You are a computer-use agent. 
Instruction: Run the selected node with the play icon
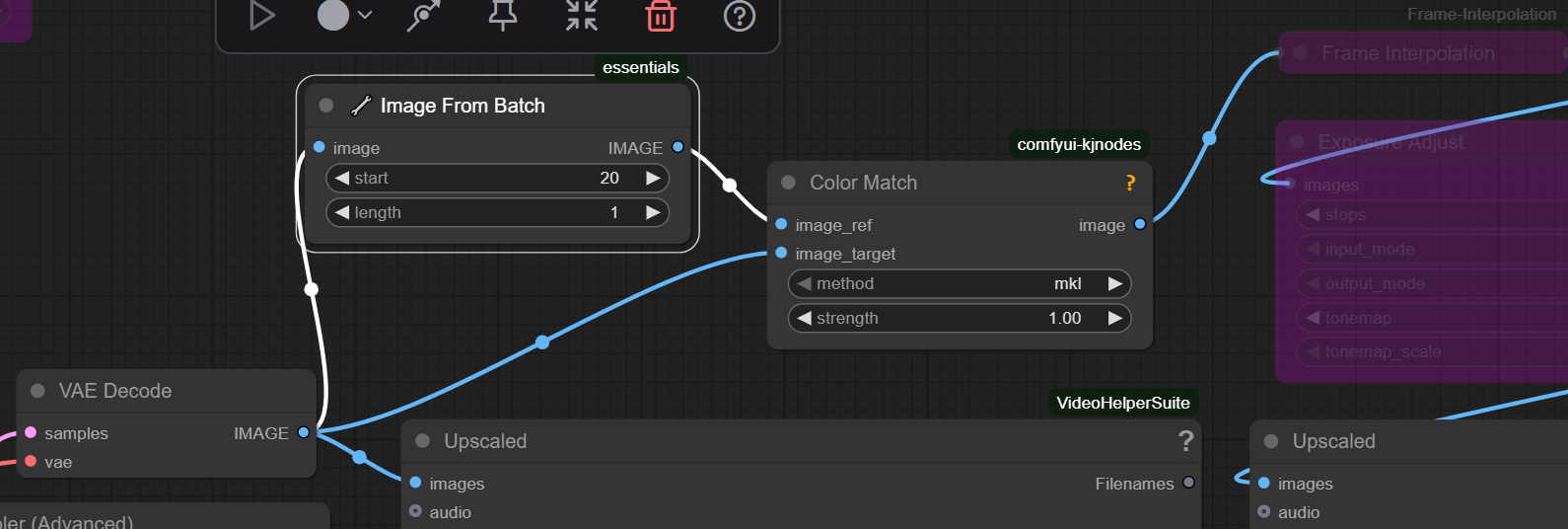point(261,16)
